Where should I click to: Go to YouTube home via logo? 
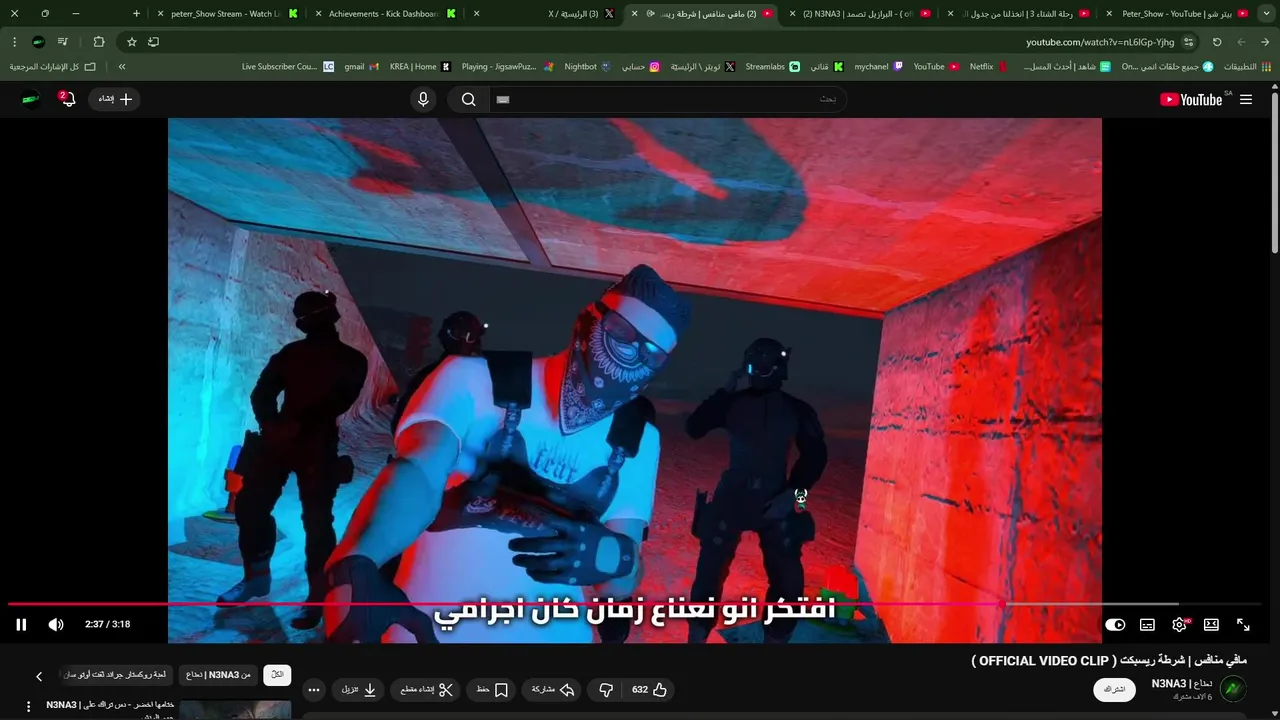[1191, 99]
